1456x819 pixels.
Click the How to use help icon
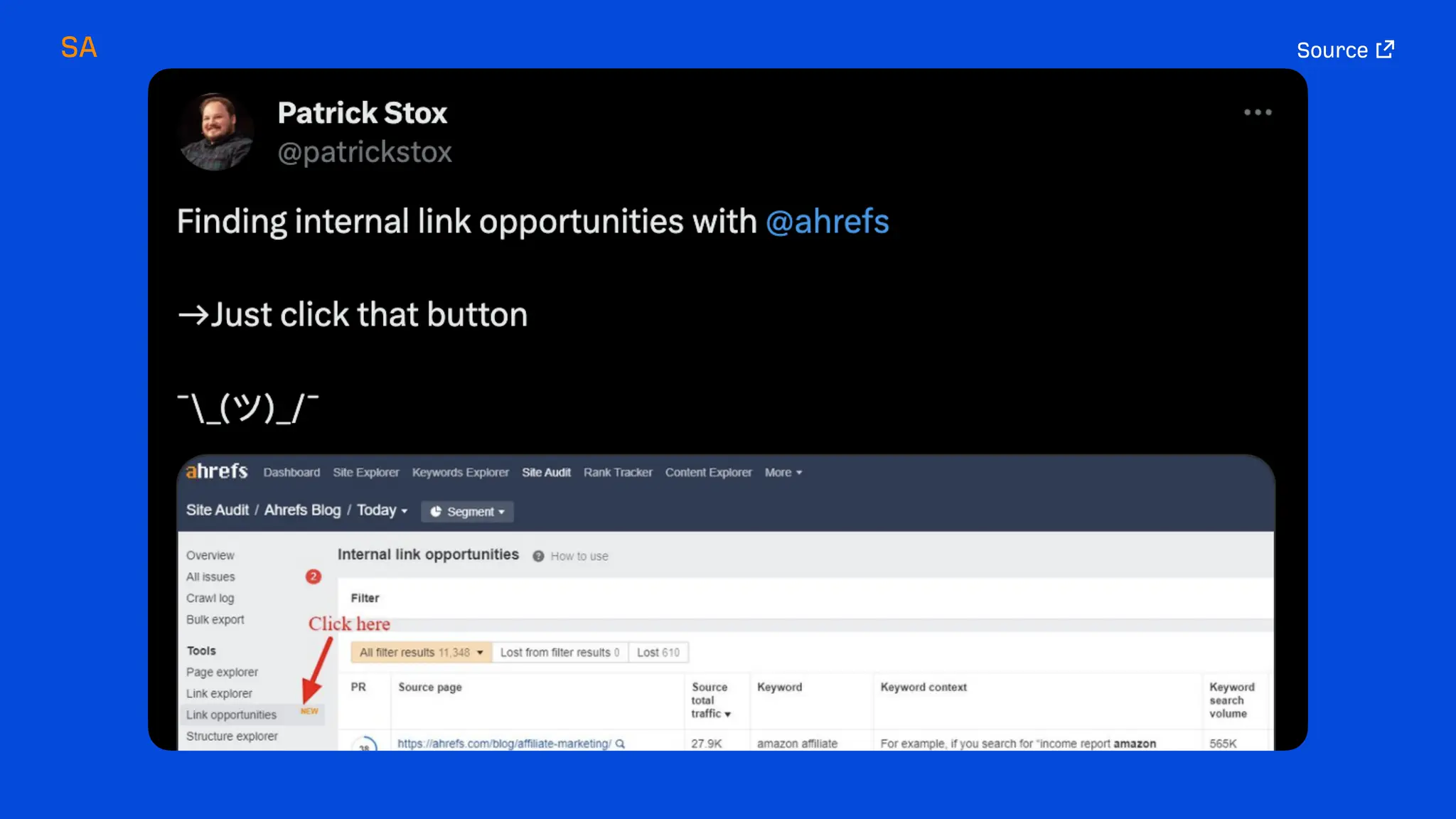tap(538, 556)
